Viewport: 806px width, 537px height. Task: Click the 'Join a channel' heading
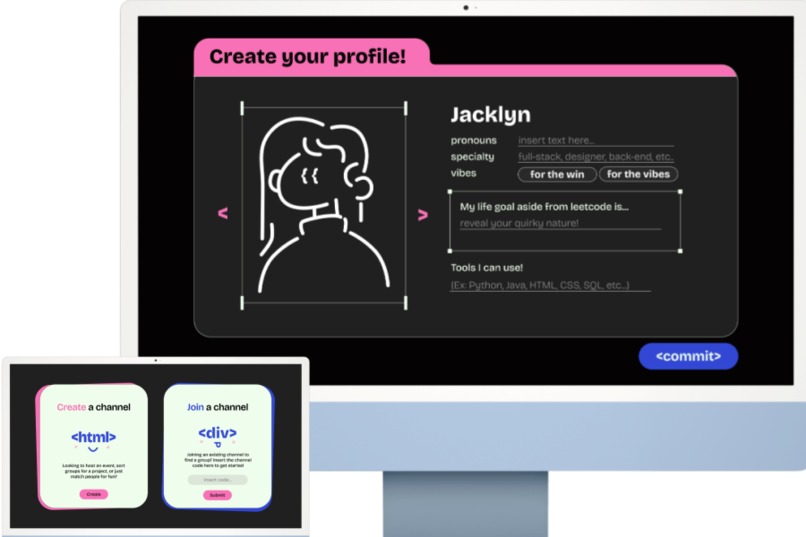[217, 407]
